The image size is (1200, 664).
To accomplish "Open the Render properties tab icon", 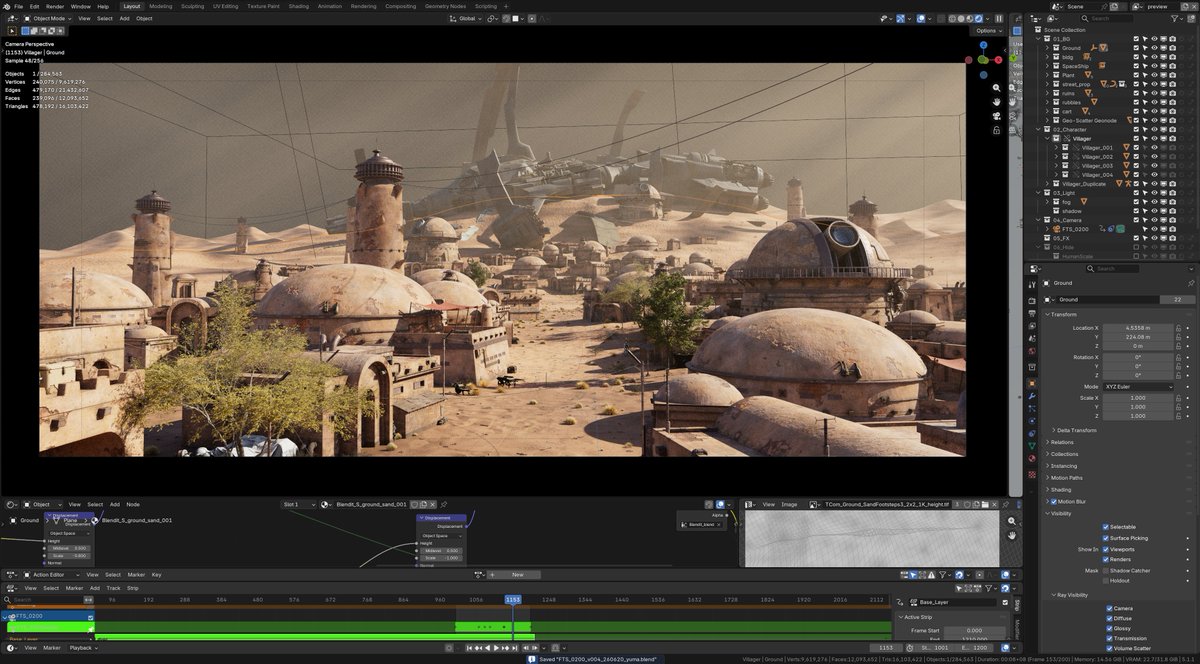I will point(1032,298).
